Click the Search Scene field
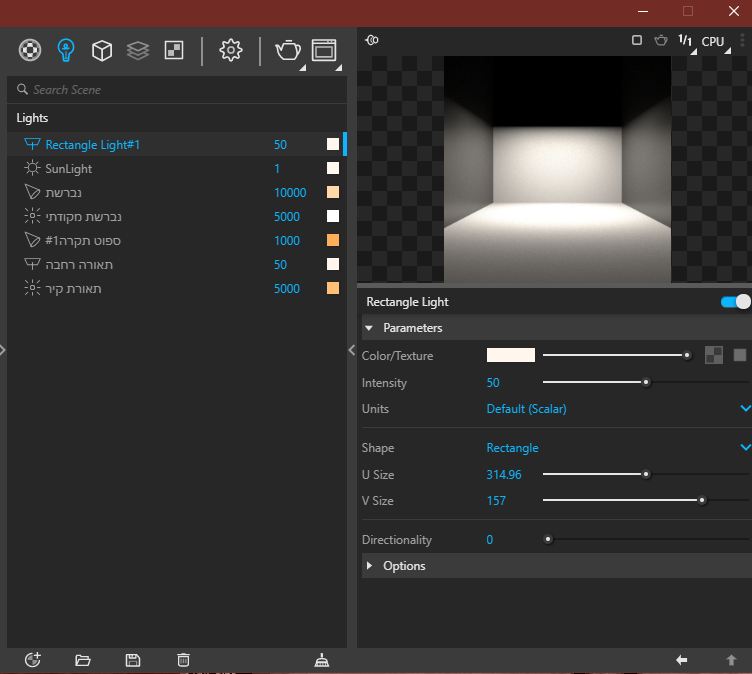The height and width of the screenshot is (674, 752). (180, 90)
